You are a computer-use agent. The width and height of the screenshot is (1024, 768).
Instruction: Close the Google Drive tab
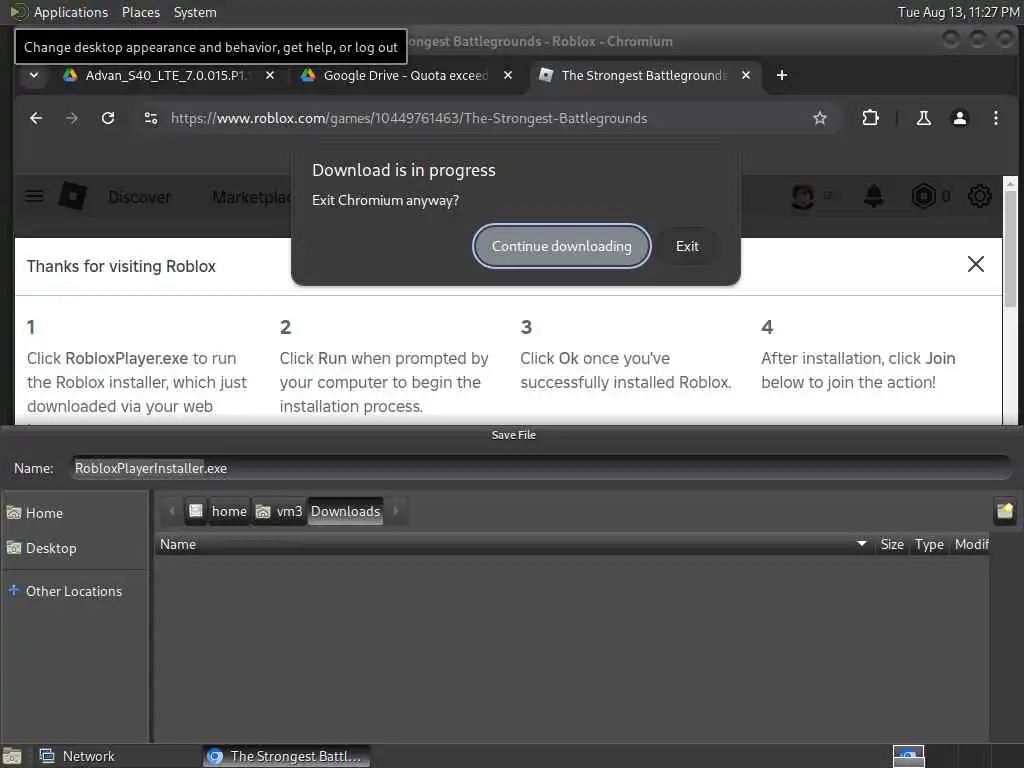(x=507, y=75)
